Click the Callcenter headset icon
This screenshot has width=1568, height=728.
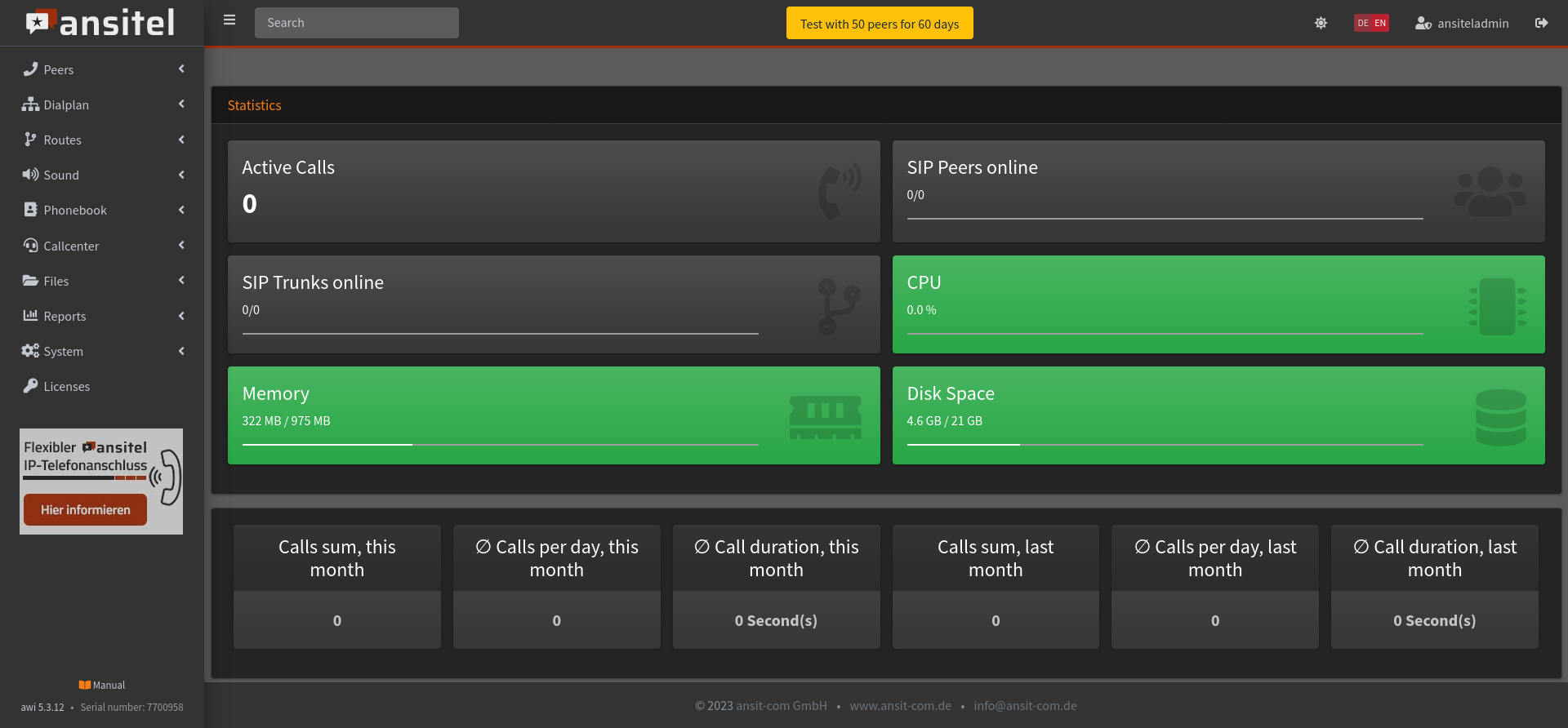30,246
